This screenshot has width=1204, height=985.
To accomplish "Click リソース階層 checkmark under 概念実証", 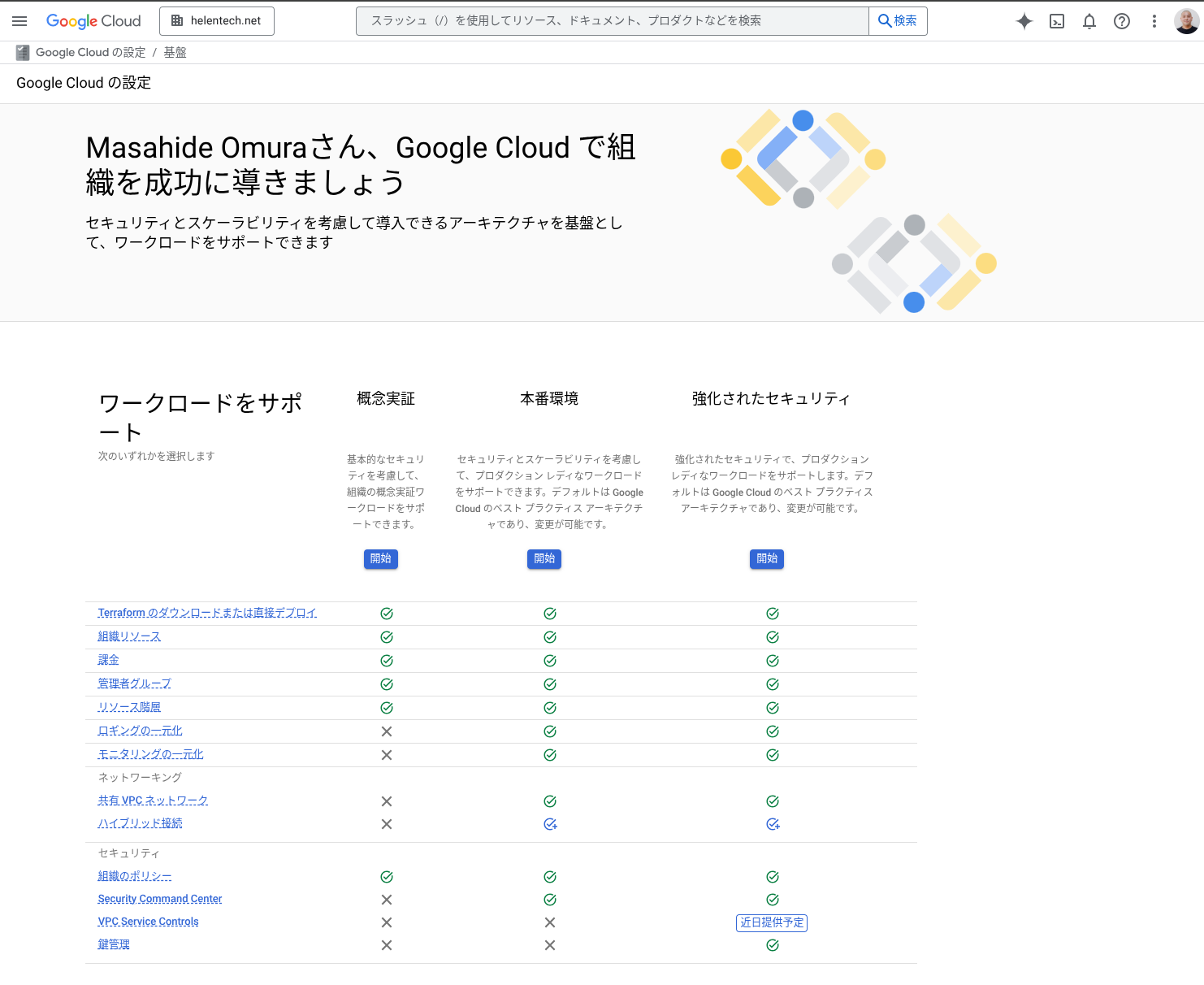I will point(387,708).
